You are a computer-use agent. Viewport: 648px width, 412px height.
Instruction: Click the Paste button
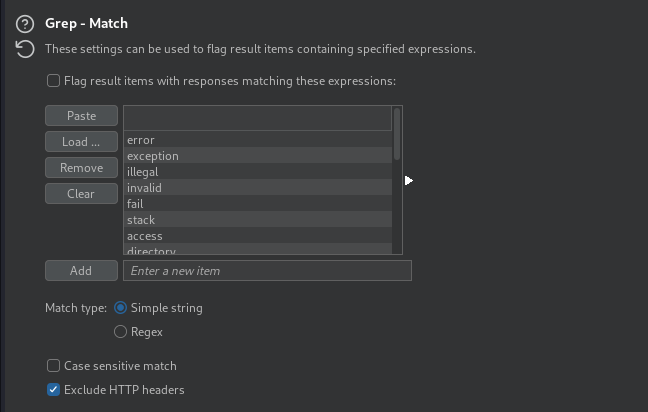pos(81,116)
